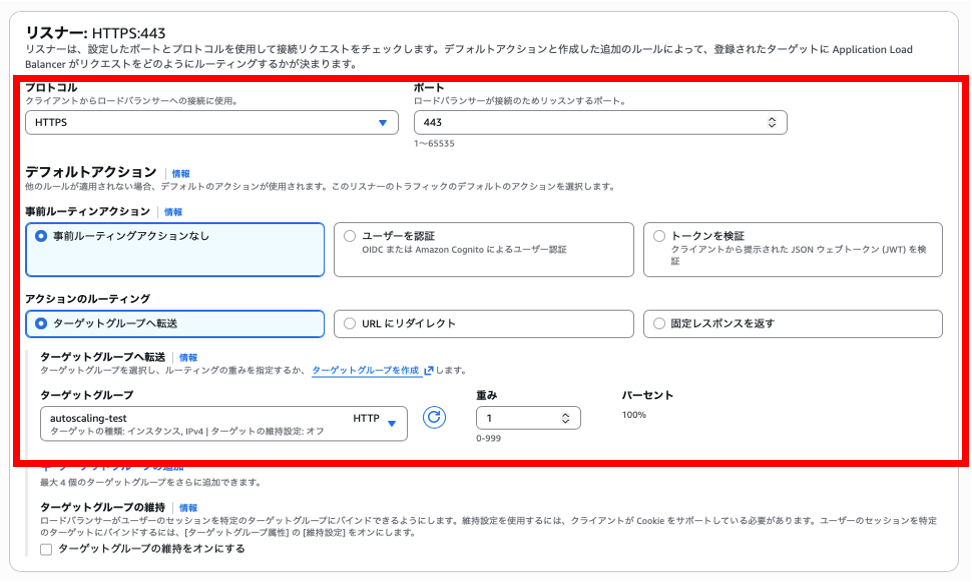This screenshot has width=972, height=582.
Task: Click the 1〜65535 port range hint
Action: click(x=434, y=143)
